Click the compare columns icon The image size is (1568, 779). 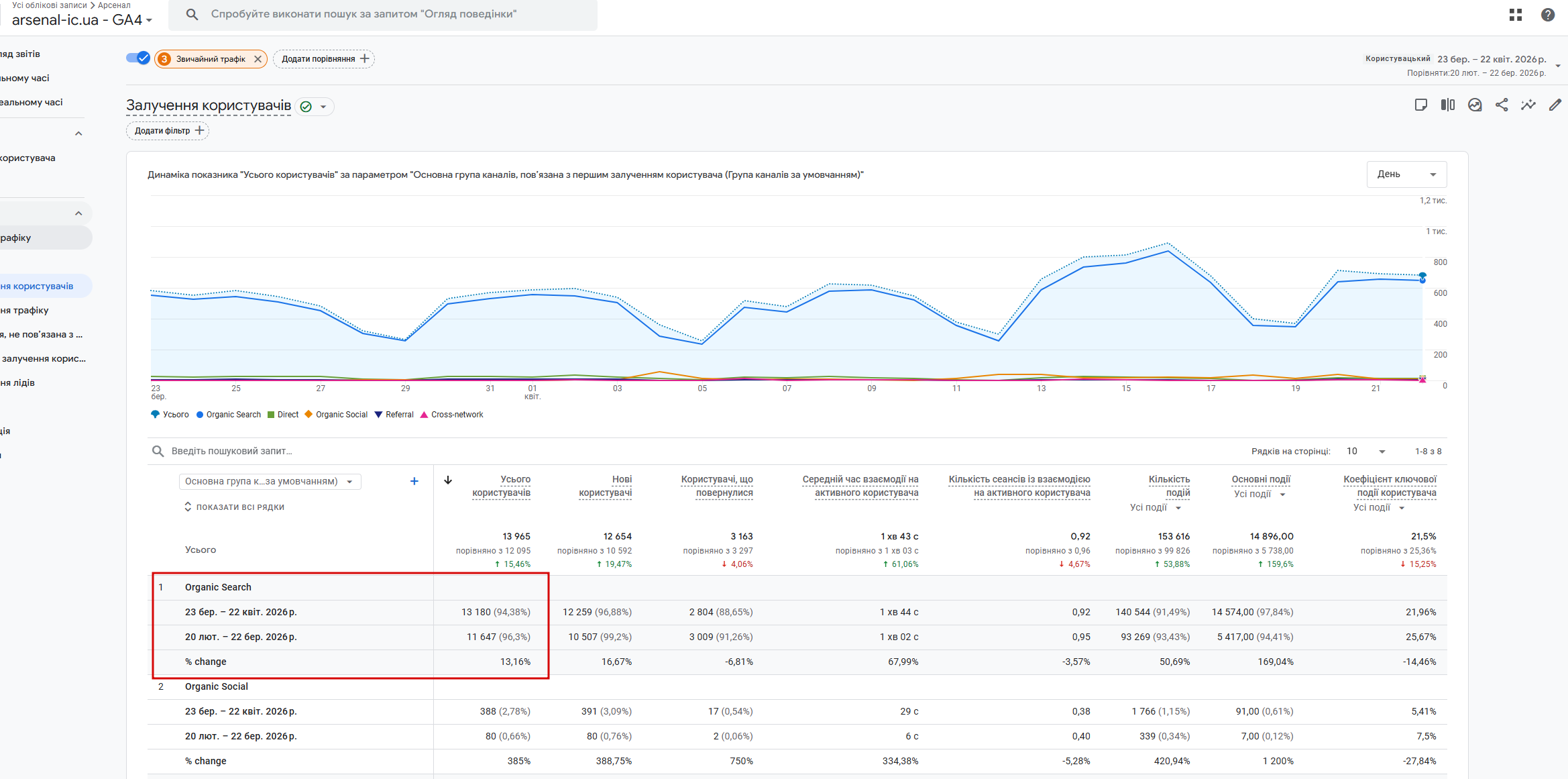pyautogui.click(x=1447, y=105)
